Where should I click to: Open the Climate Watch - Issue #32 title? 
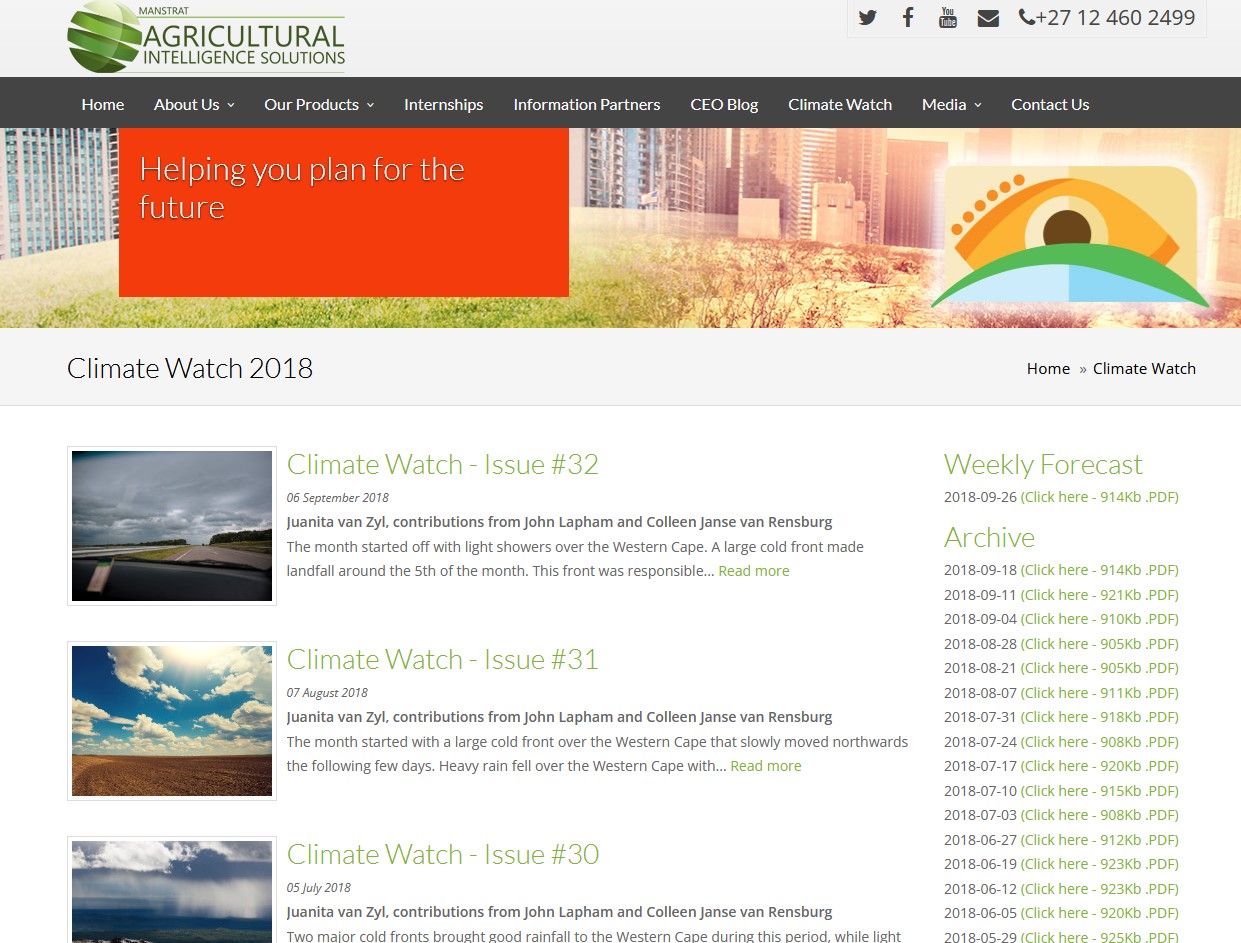click(443, 464)
